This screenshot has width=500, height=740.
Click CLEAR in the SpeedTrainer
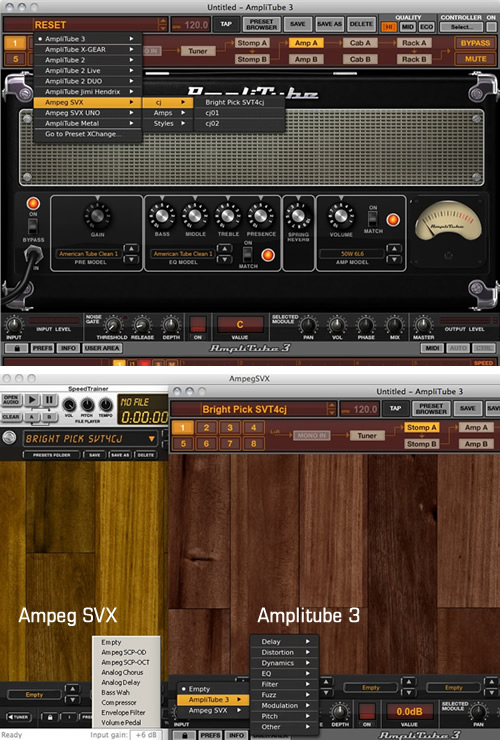click(x=11, y=417)
